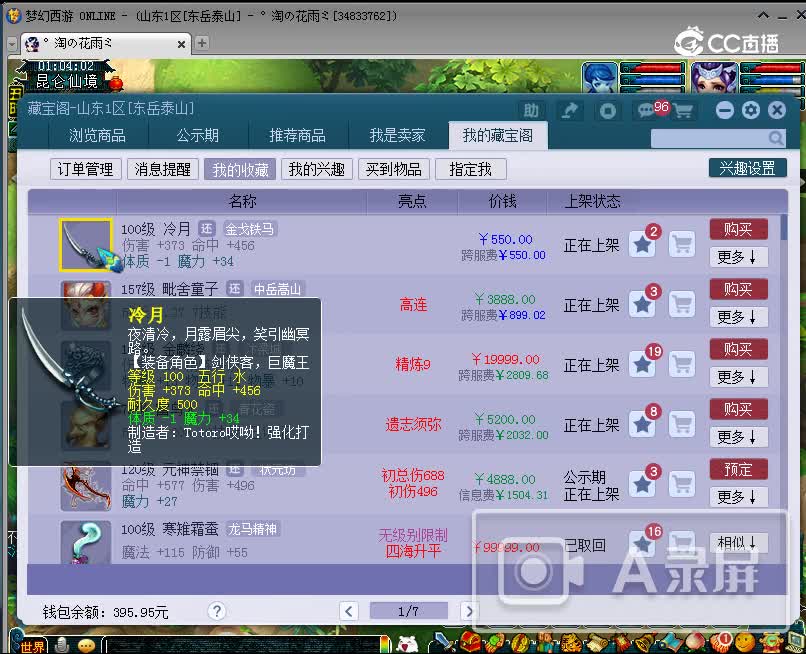The width and height of the screenshot is (806, 654).
Task: Go to previous page arrow
Action: 349,611
